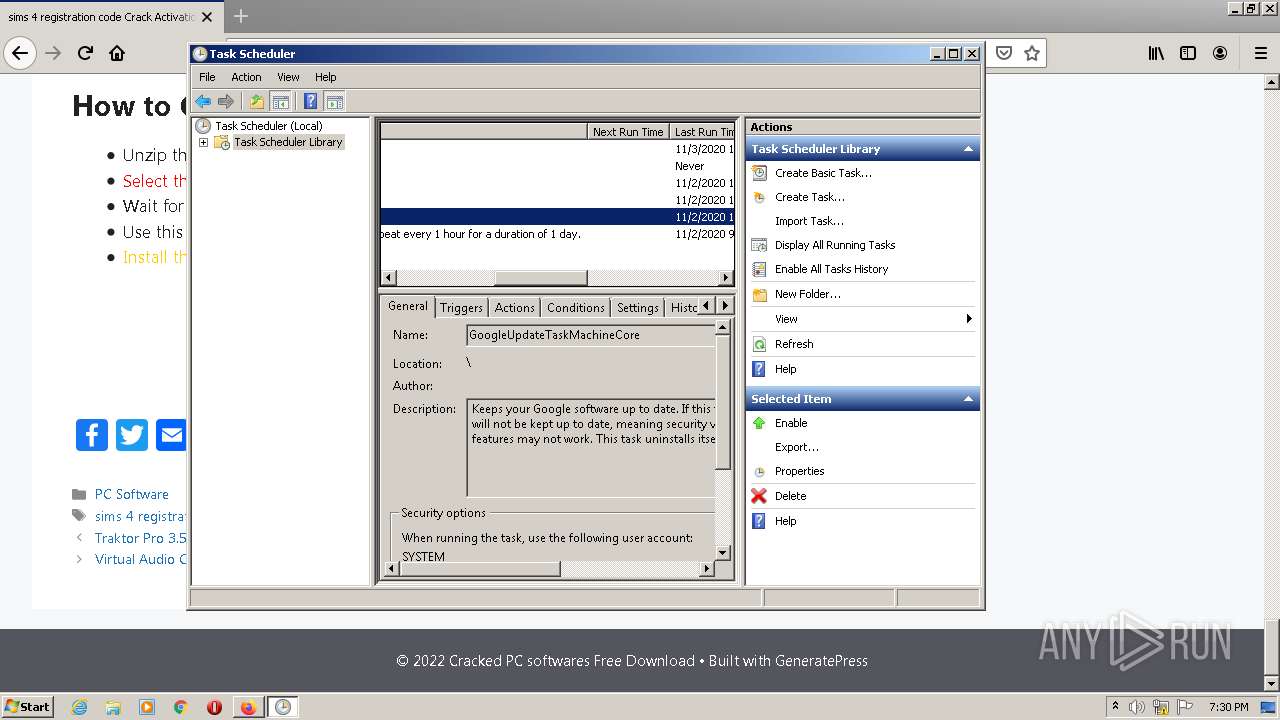Open the PC Software category link
Viewport: 1280px width, 720px height.
click(x=132, y=494)
